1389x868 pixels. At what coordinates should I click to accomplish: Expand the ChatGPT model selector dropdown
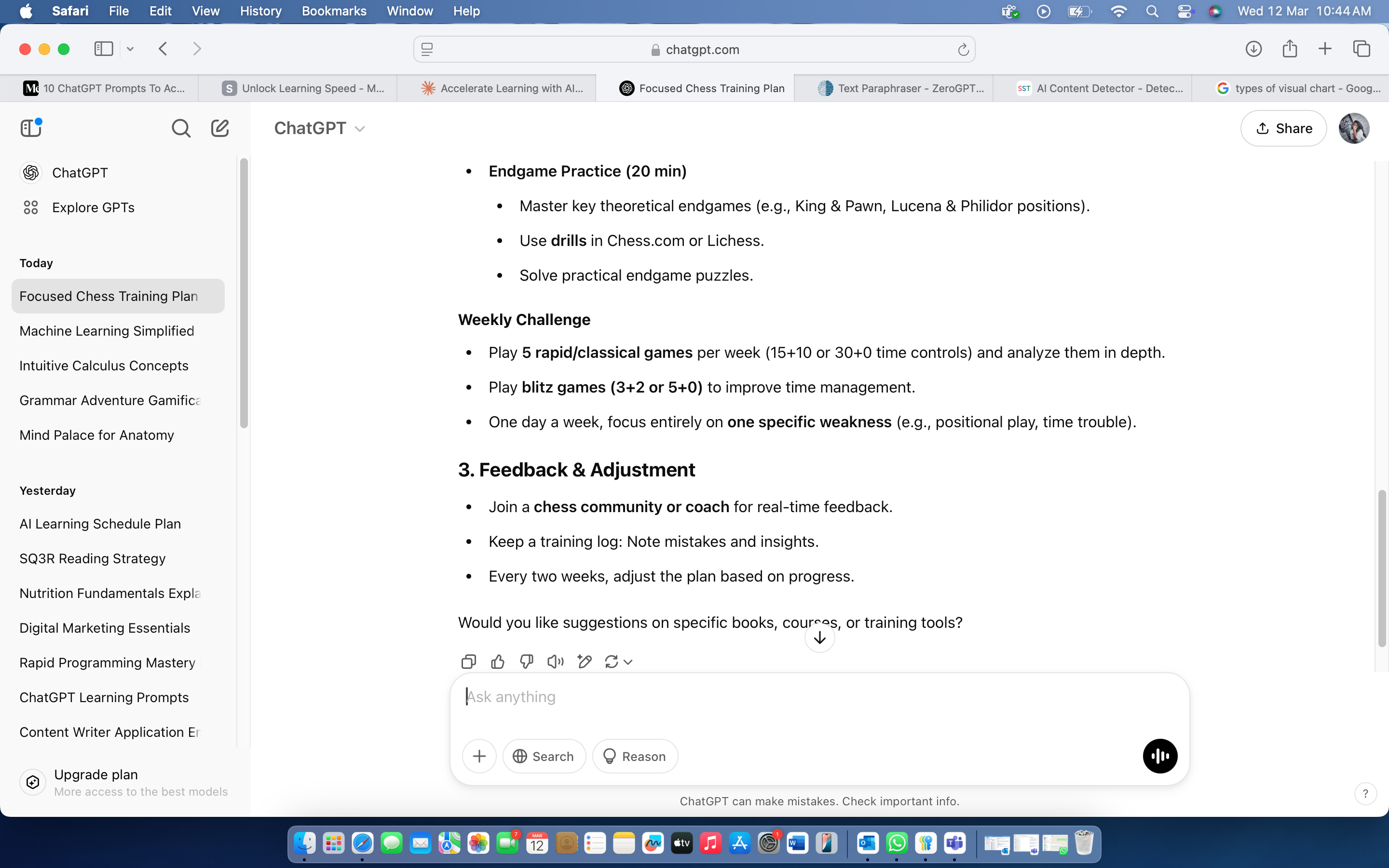[x=319, y=128]
